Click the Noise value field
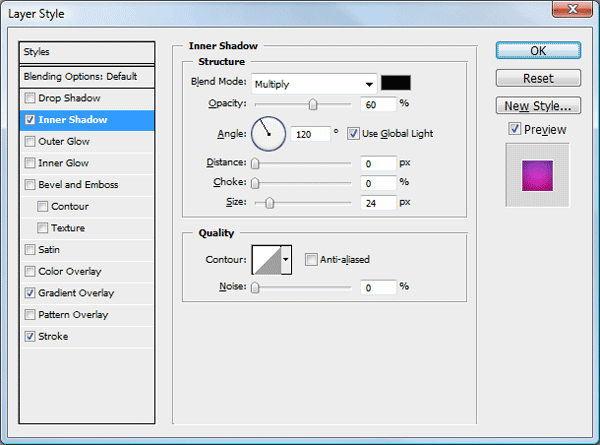Screen dimensions: 600x445 [x=378, y=287]
